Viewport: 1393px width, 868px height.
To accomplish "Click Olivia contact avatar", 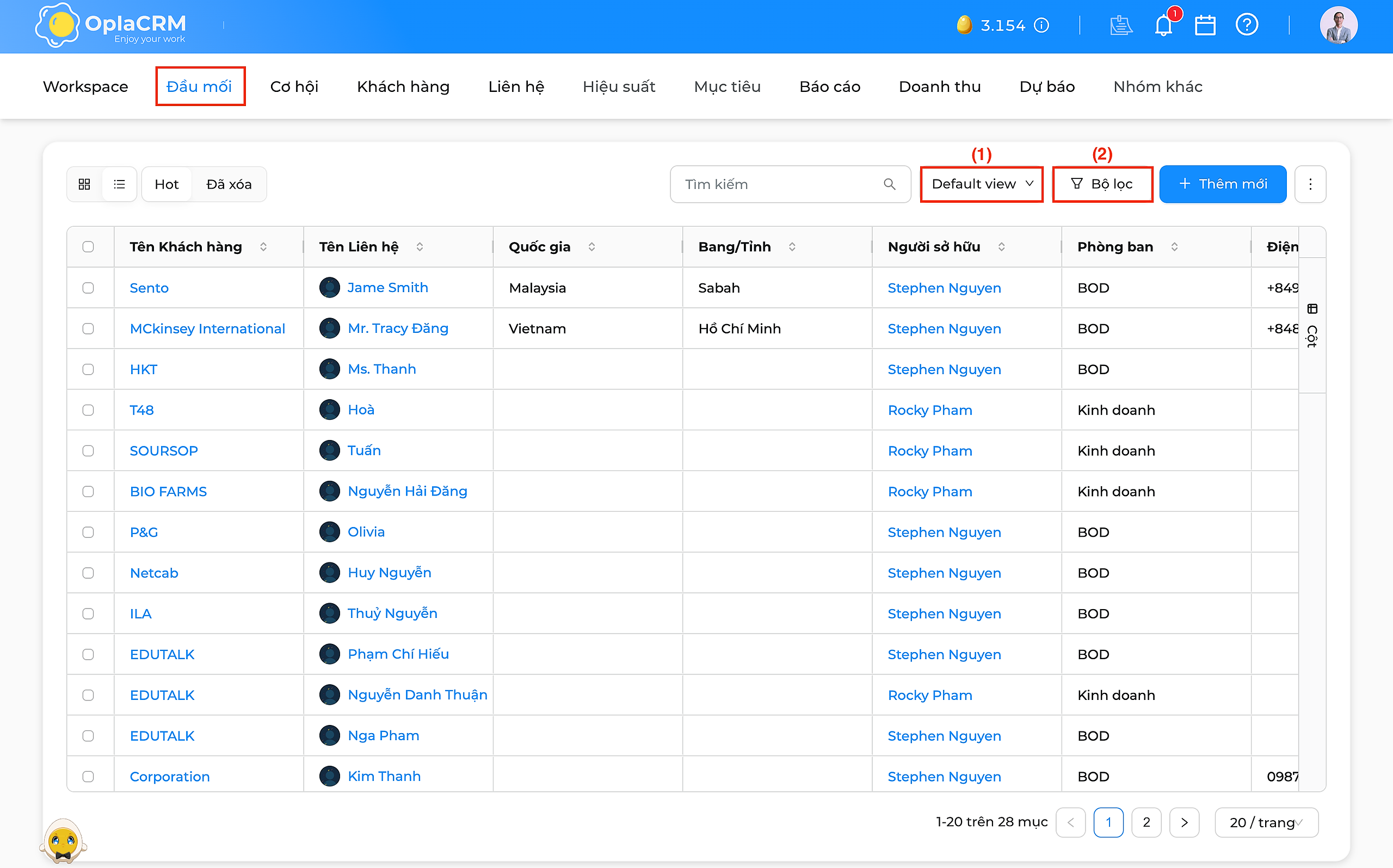I will [x=330, y=531].
